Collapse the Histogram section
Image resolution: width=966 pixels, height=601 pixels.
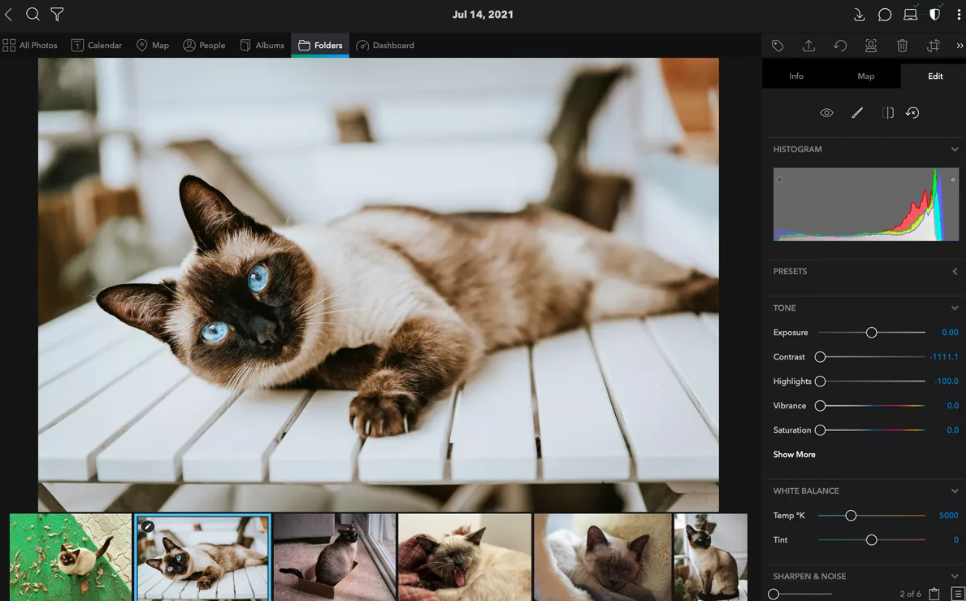[954, 149]
